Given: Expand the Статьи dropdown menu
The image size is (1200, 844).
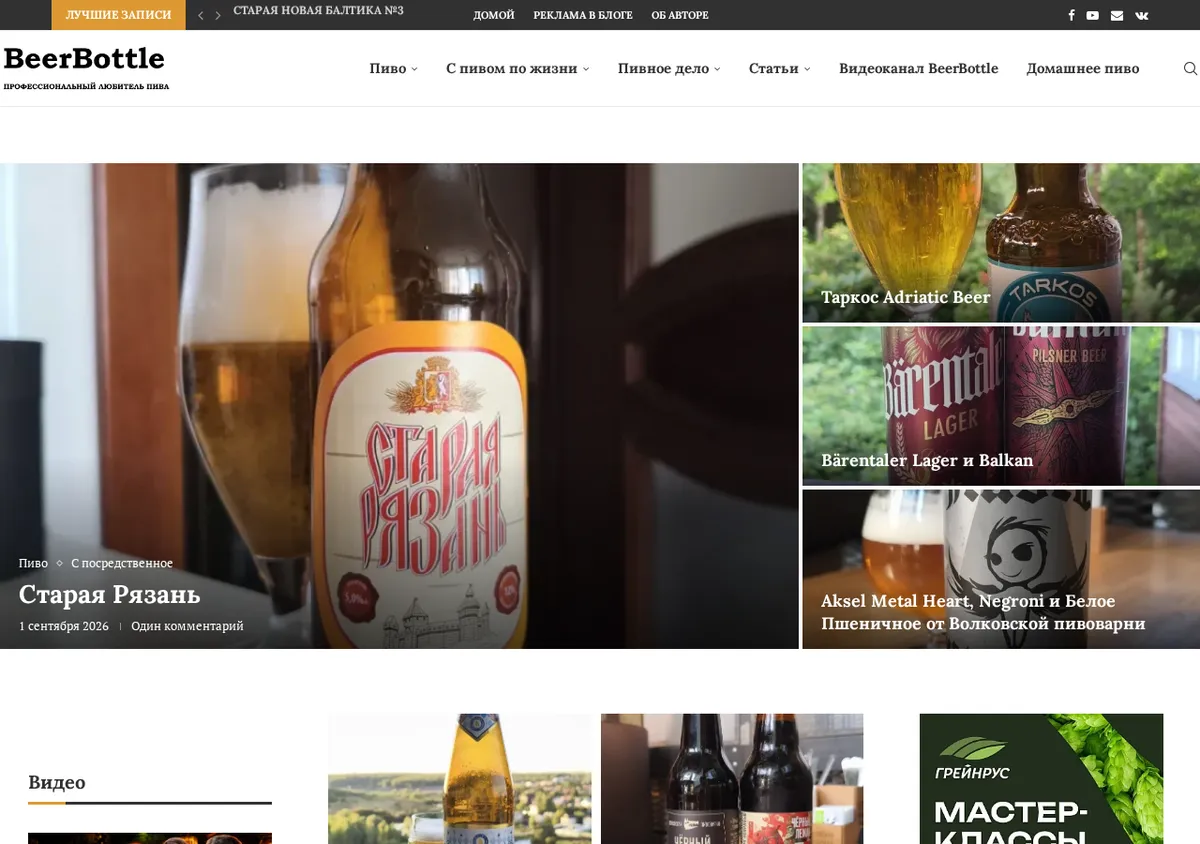Looking at the screenshot, I should [779, 68].
